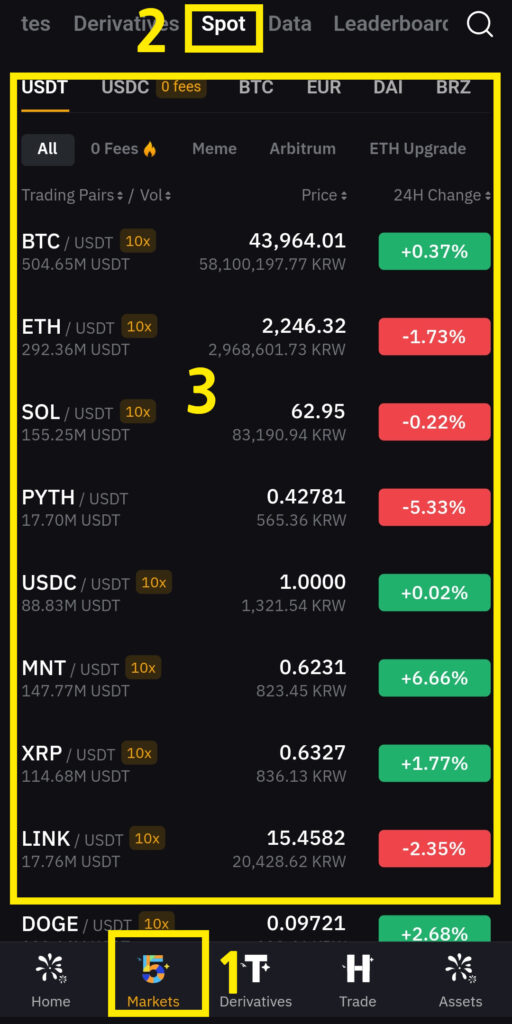
Task: Open the SOL/USDT trading pair row
Action: pos(256,422)
